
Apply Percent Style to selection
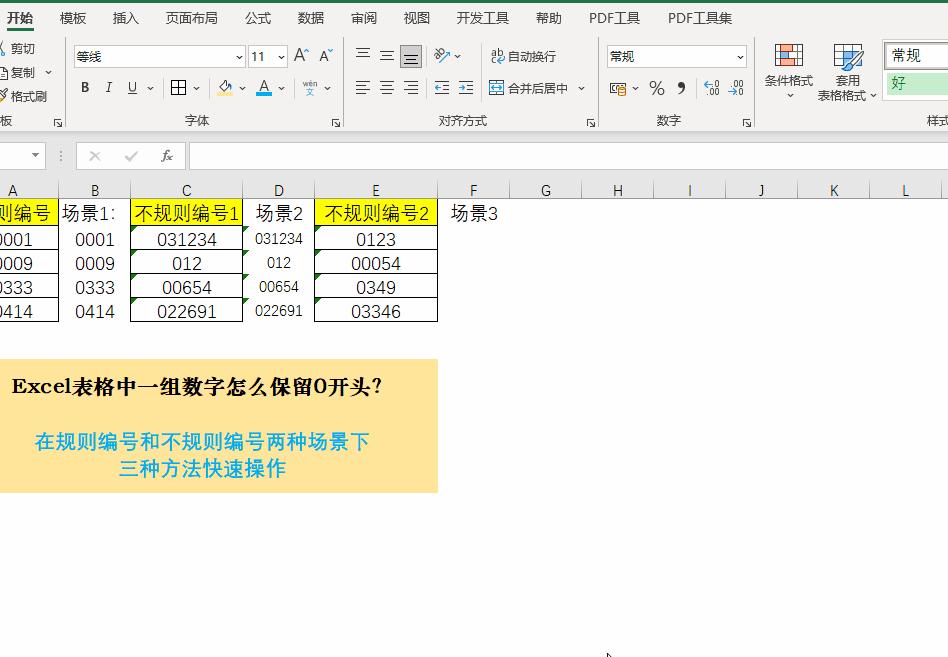[657, 88]
